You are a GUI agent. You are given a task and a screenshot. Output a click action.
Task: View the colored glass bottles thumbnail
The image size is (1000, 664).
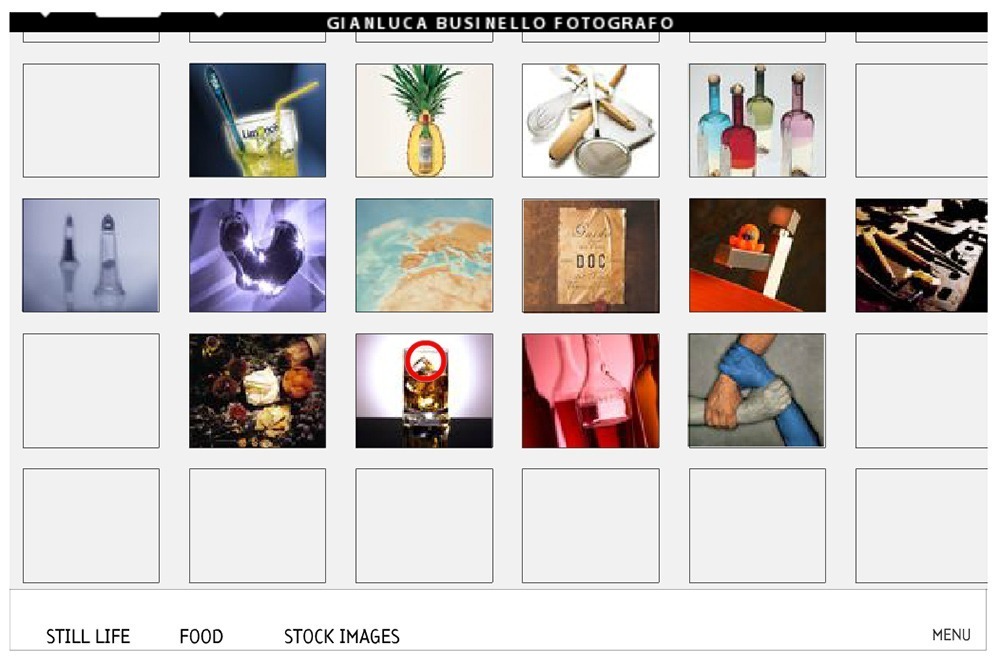(757, 120)
